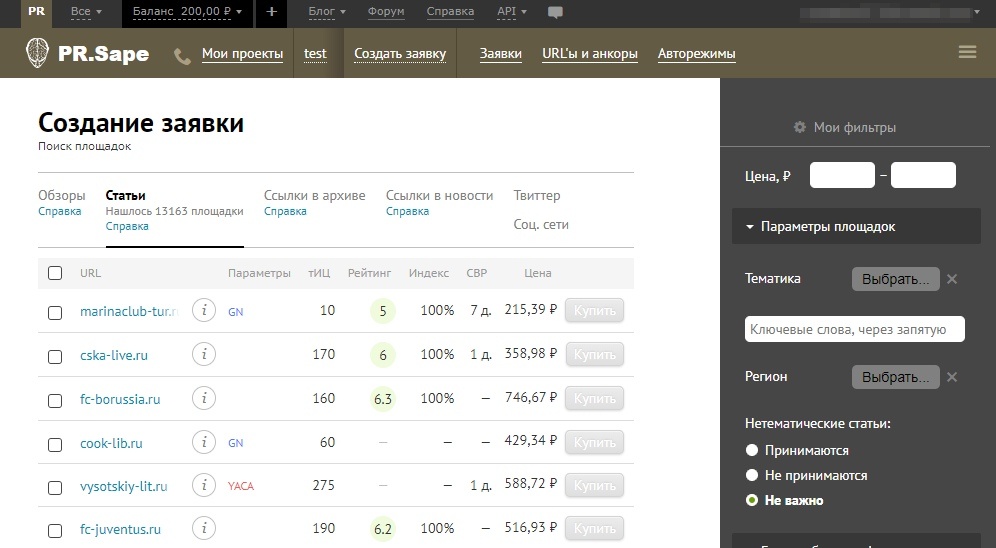Switch to the Статьи tab
The image size is (996, 548).
[x=125, y=196]
